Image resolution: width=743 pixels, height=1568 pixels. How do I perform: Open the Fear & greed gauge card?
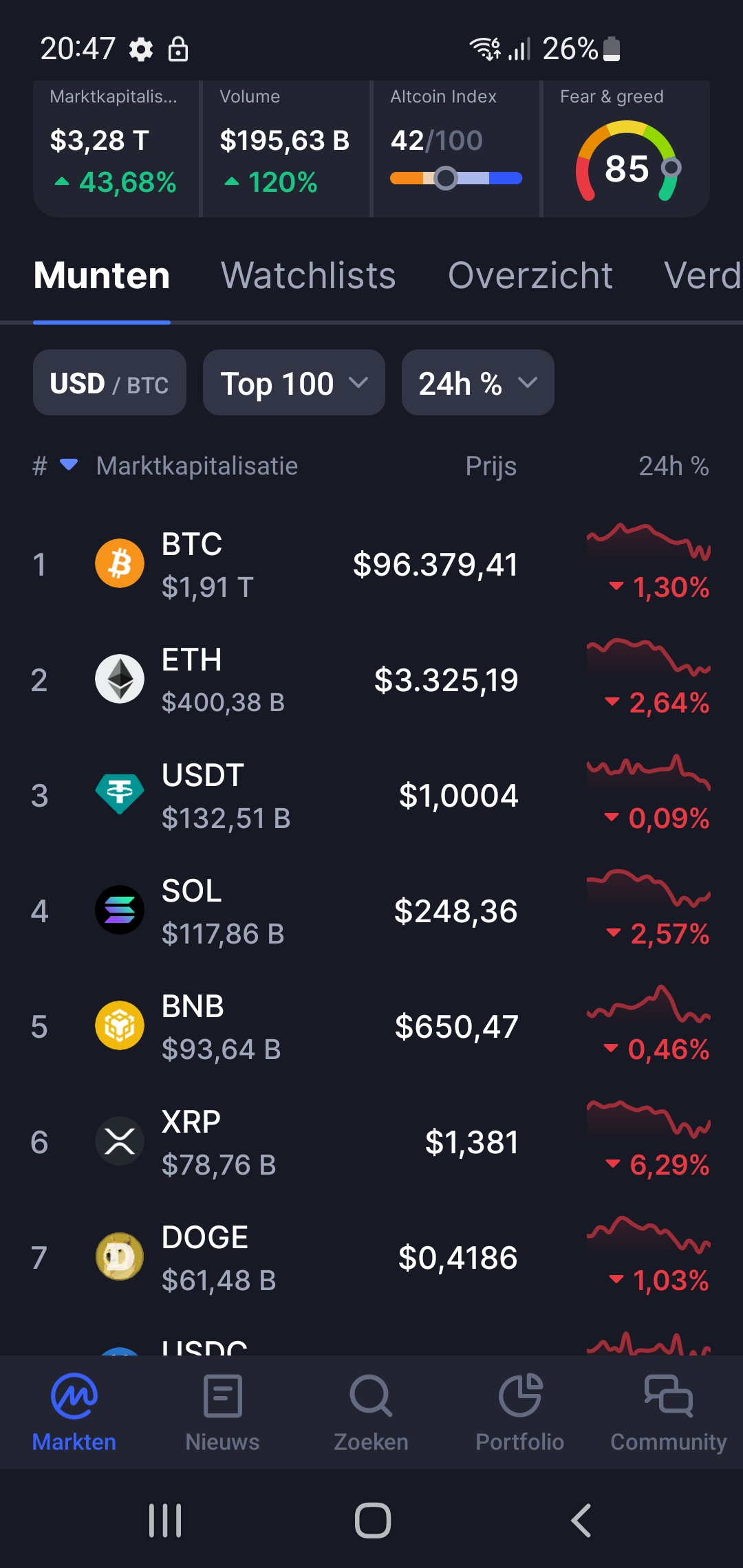[x=626, y=149]
